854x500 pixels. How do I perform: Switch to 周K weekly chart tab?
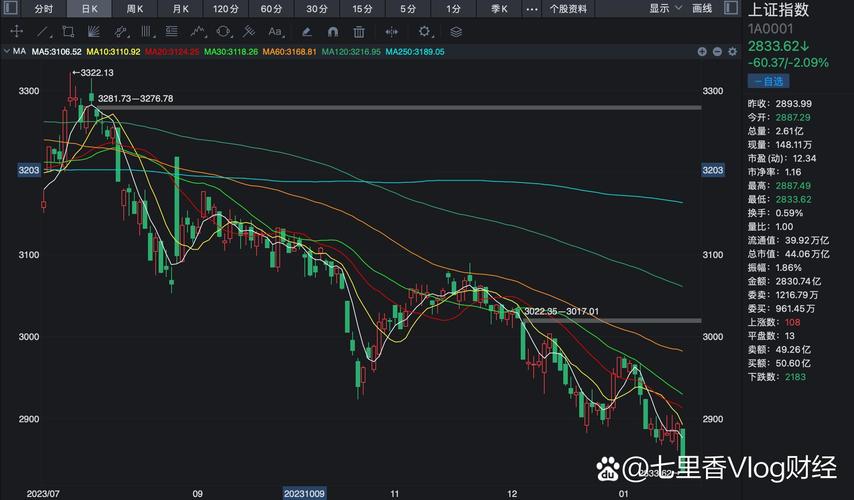point(135,8)
